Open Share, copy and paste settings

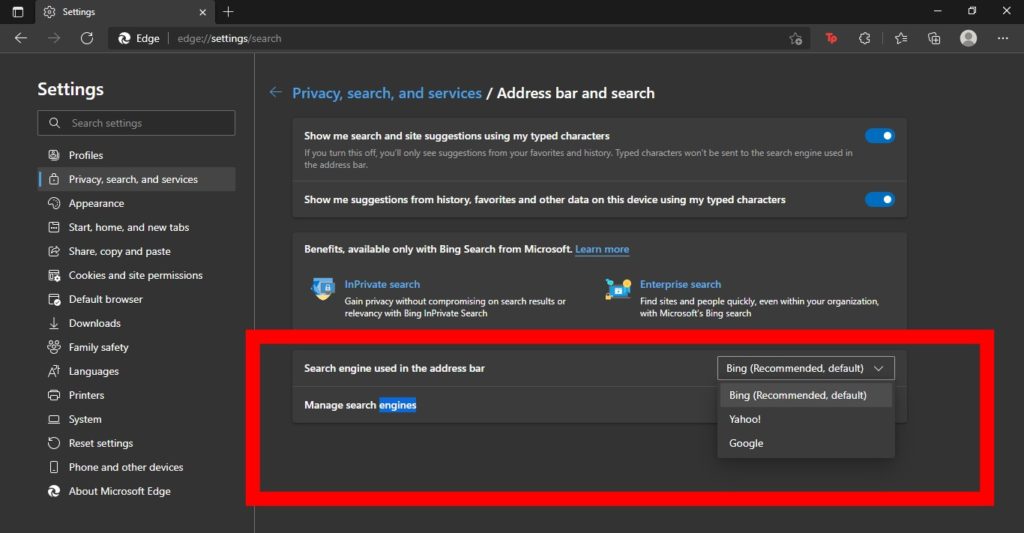136,251
